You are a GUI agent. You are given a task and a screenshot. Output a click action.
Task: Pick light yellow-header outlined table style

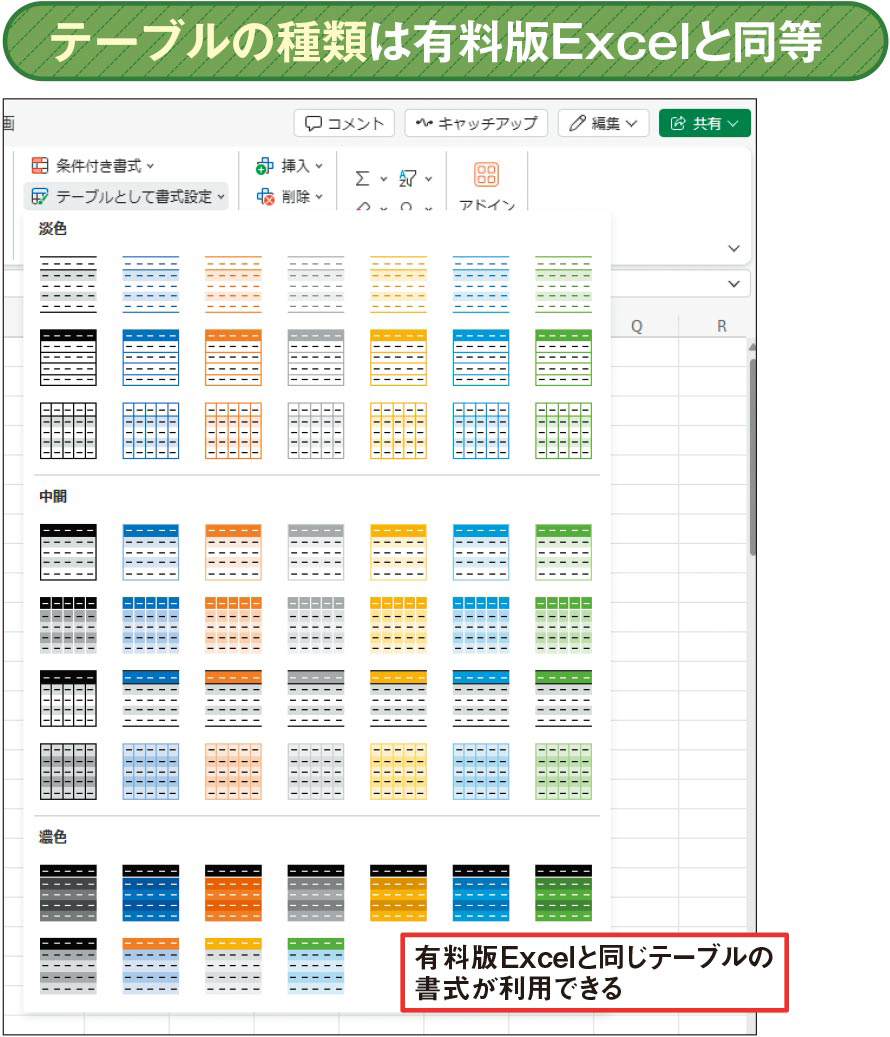pos(398,358)
